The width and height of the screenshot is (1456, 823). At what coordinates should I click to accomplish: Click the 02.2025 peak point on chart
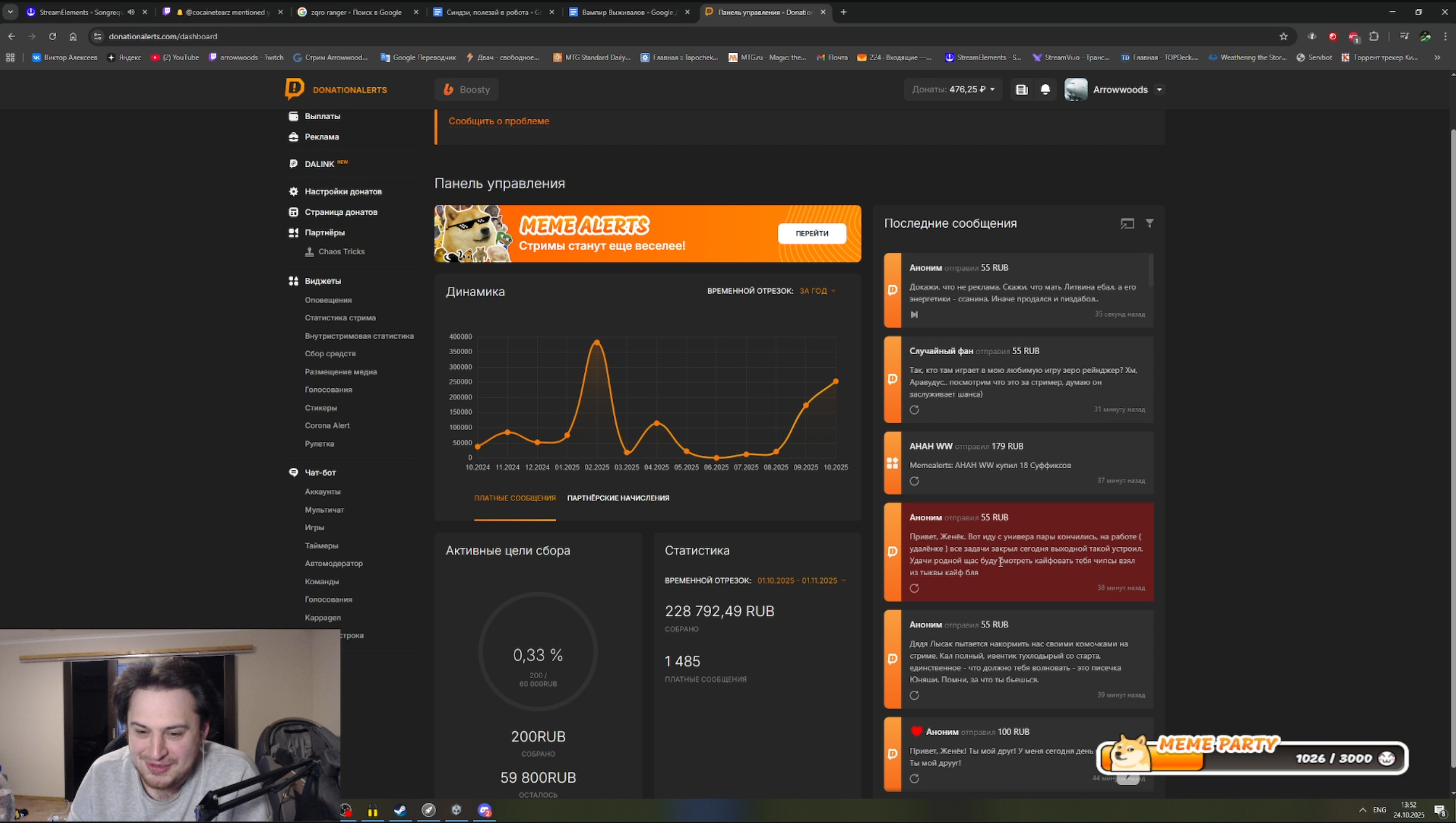[597, 342]
